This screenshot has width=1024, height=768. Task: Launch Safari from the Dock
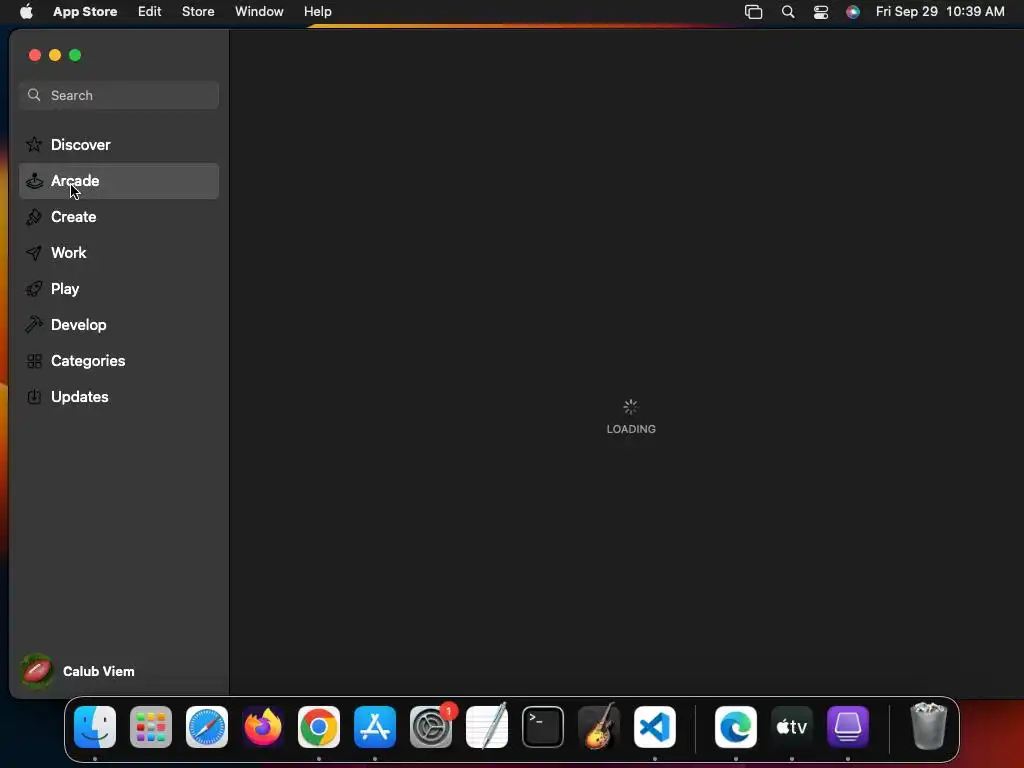tap(207, 727)
